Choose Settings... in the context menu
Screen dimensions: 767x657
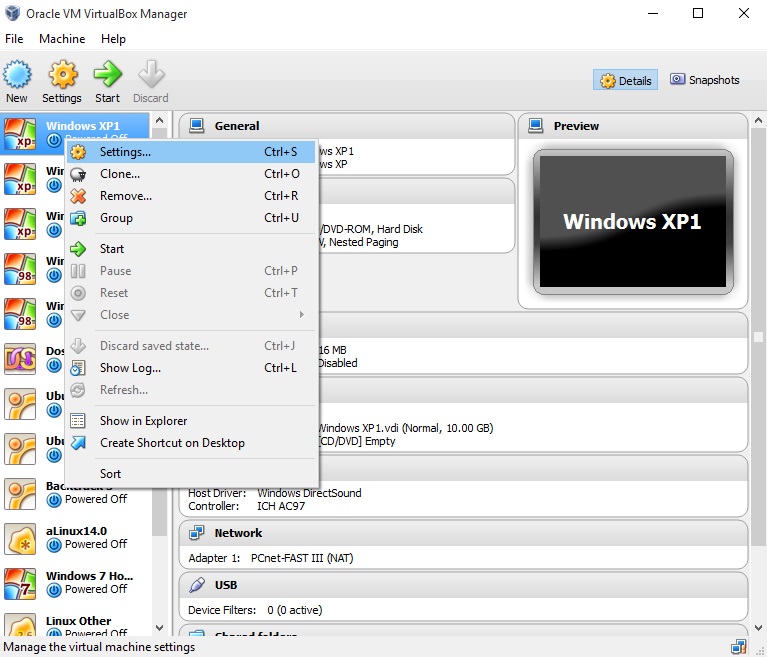[x=192, y=152]
